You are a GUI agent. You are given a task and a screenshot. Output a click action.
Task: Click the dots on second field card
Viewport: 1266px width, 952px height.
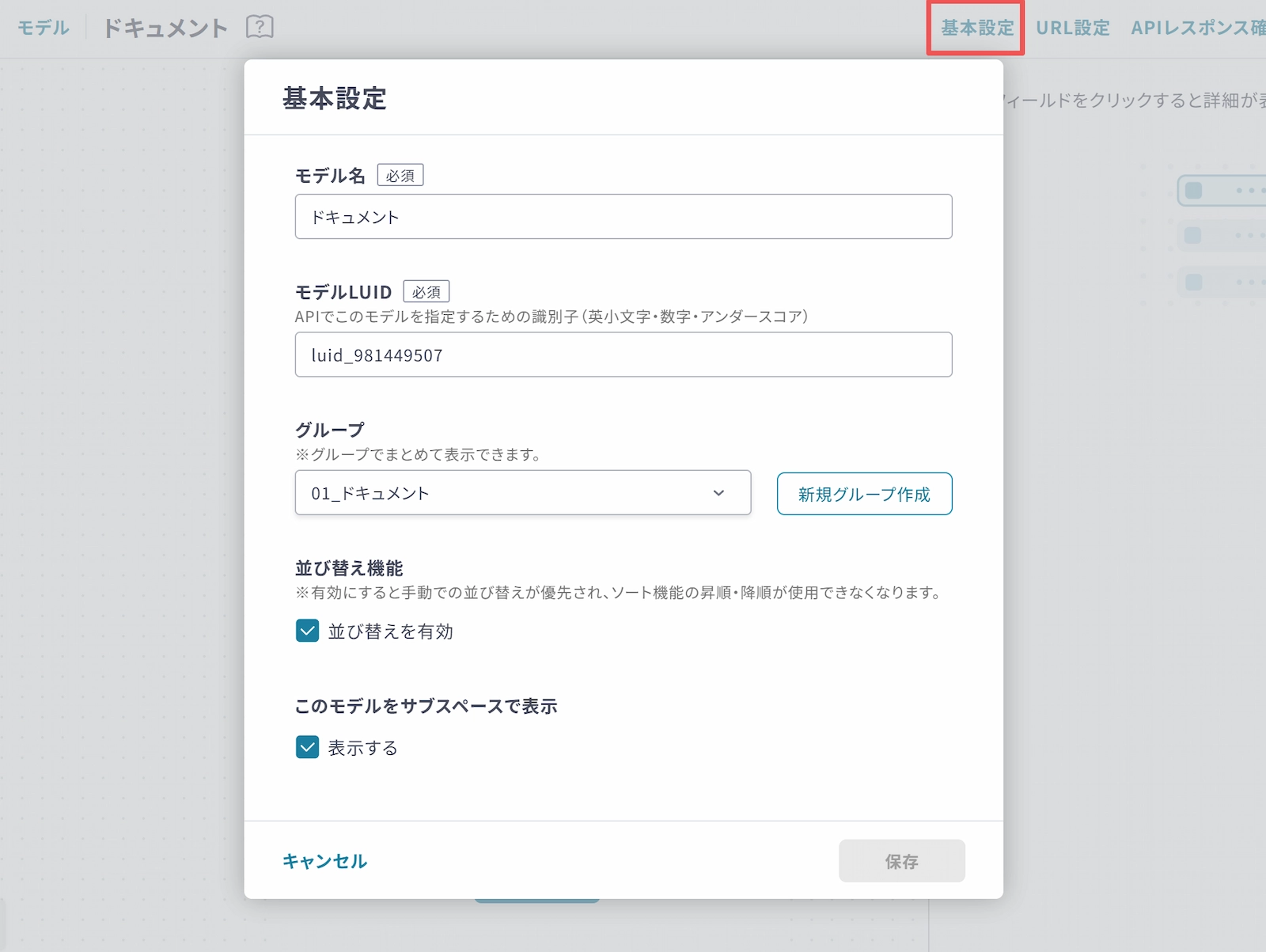tap(1249, 236)
